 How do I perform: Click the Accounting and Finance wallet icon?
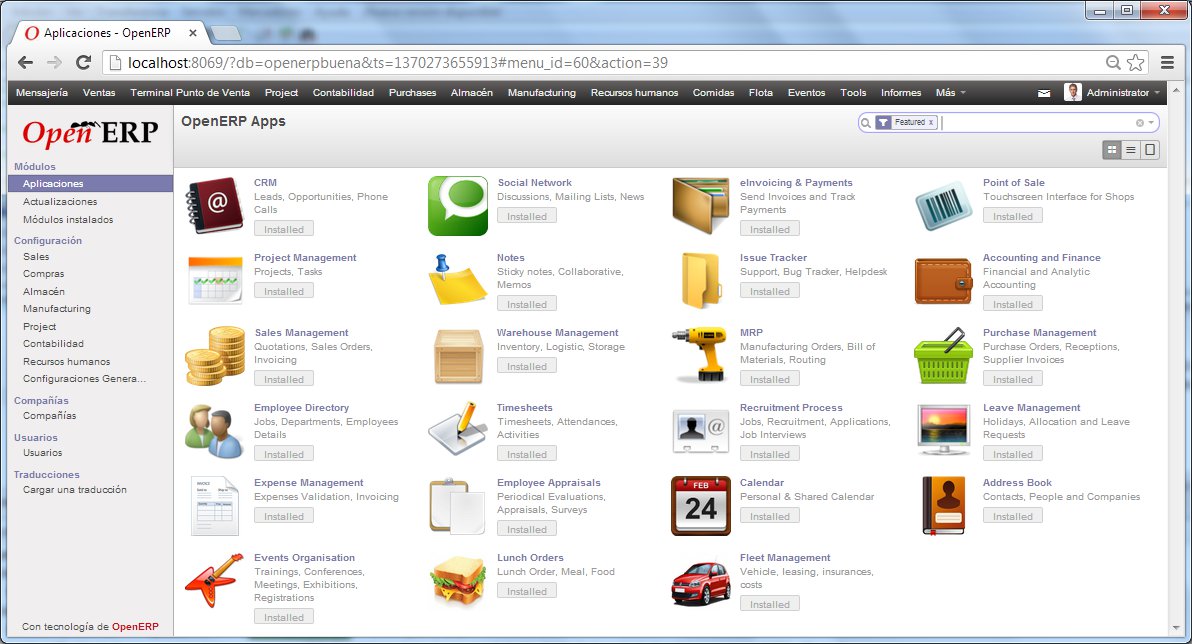pos(943,281)
